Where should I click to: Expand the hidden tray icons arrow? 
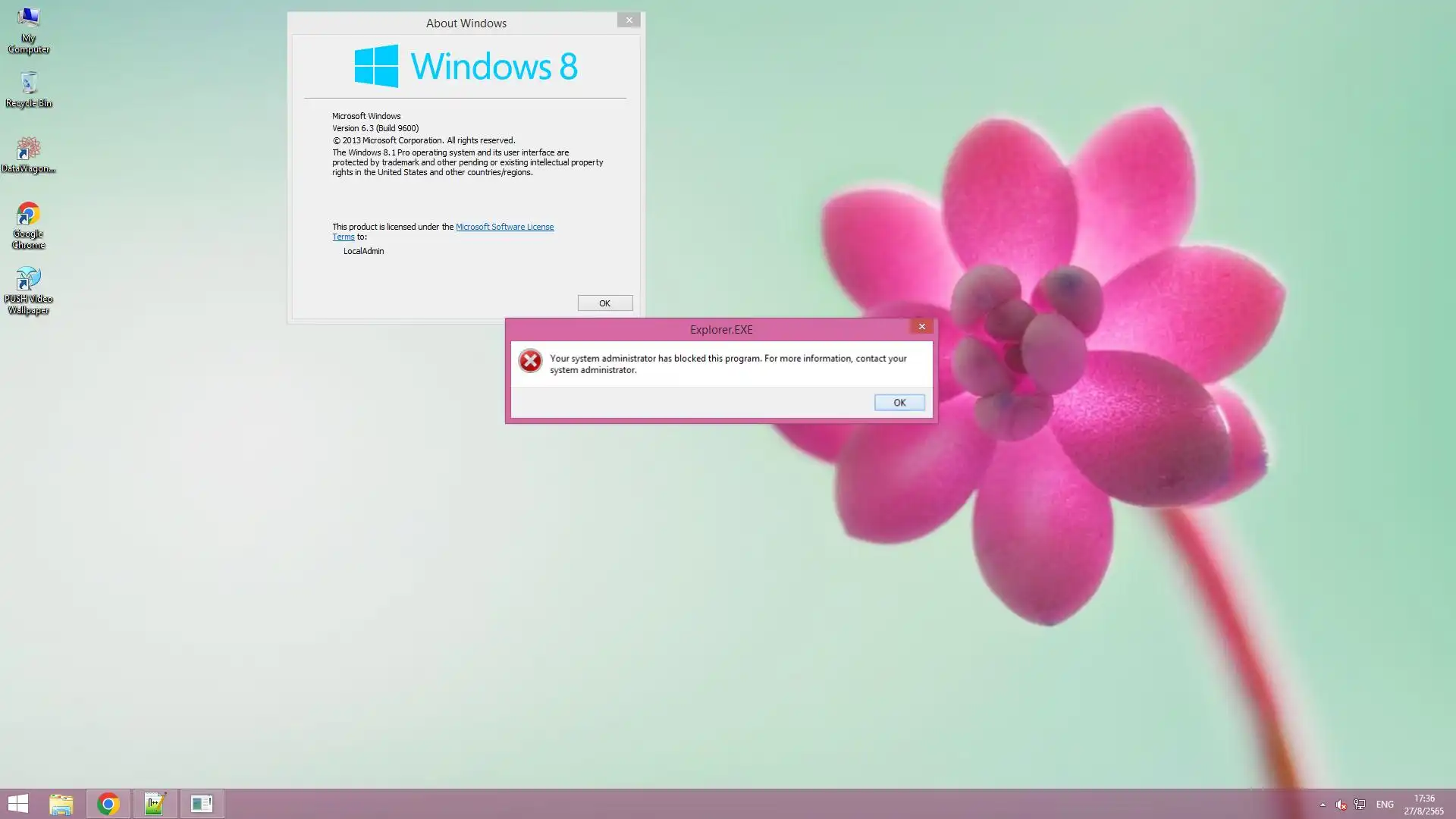[1323, 805]
